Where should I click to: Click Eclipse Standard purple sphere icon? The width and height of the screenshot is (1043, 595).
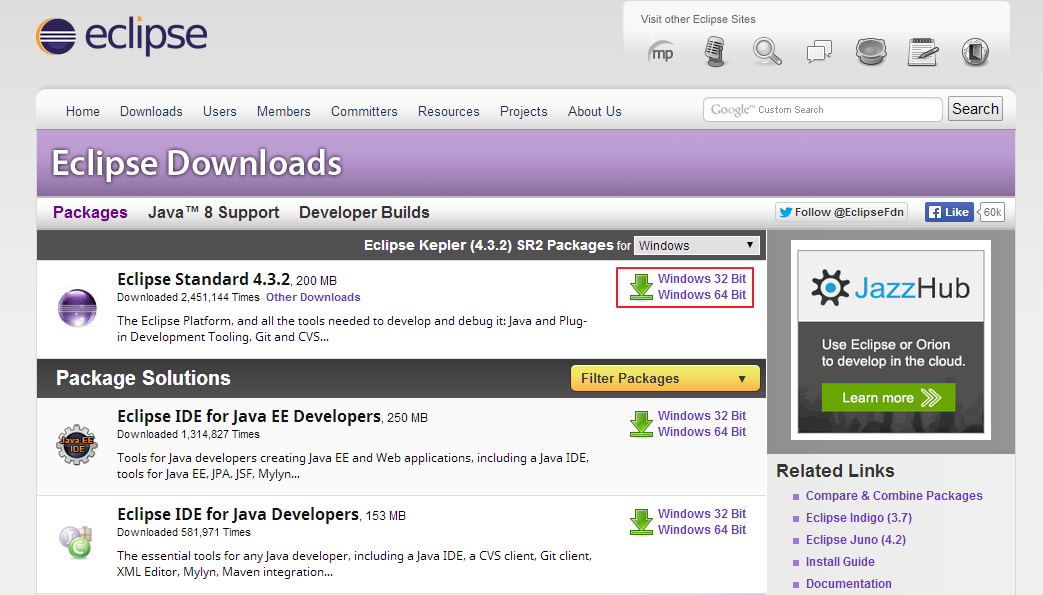[x=77, y=308]
